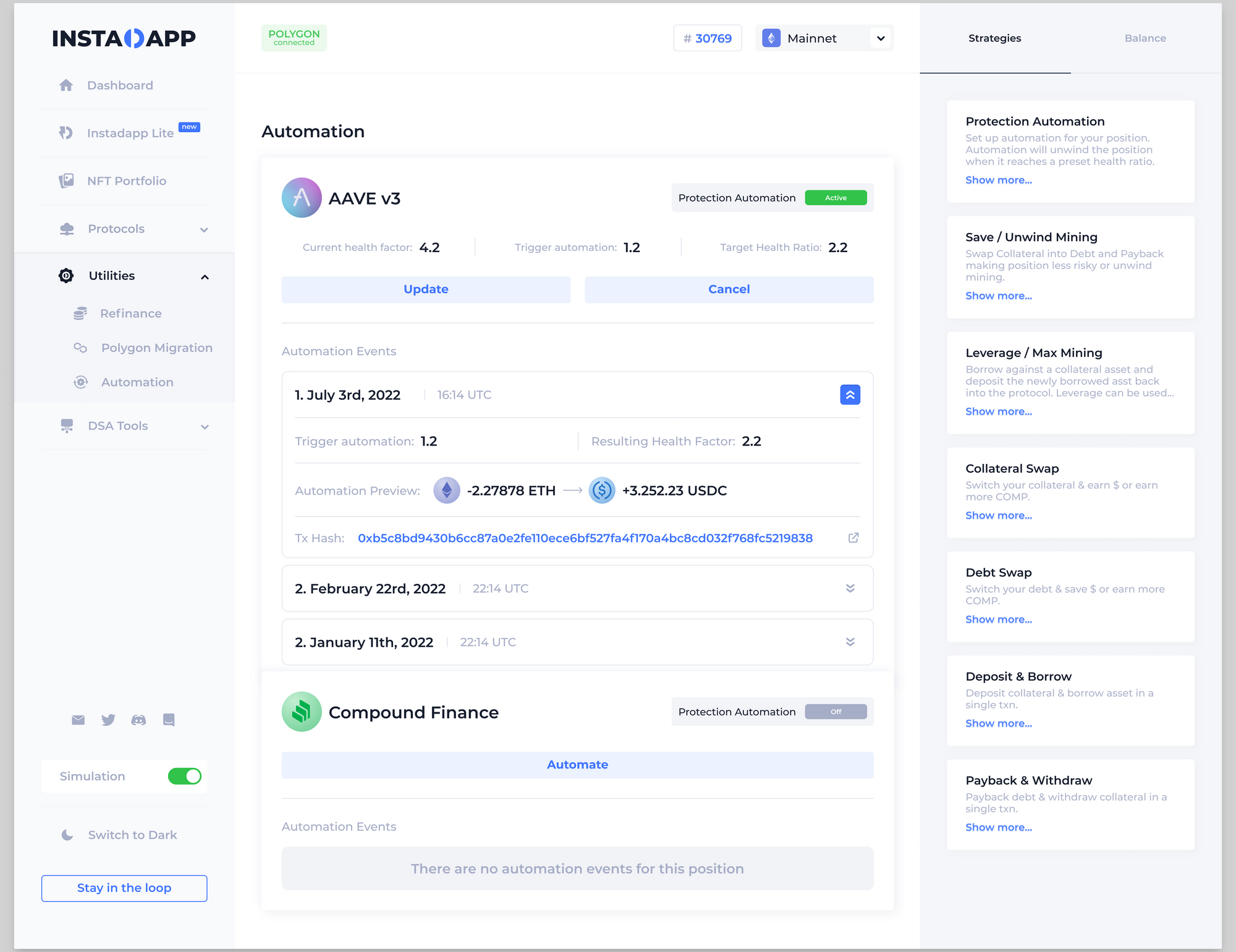Click the Cancel button

pos(729,289)
